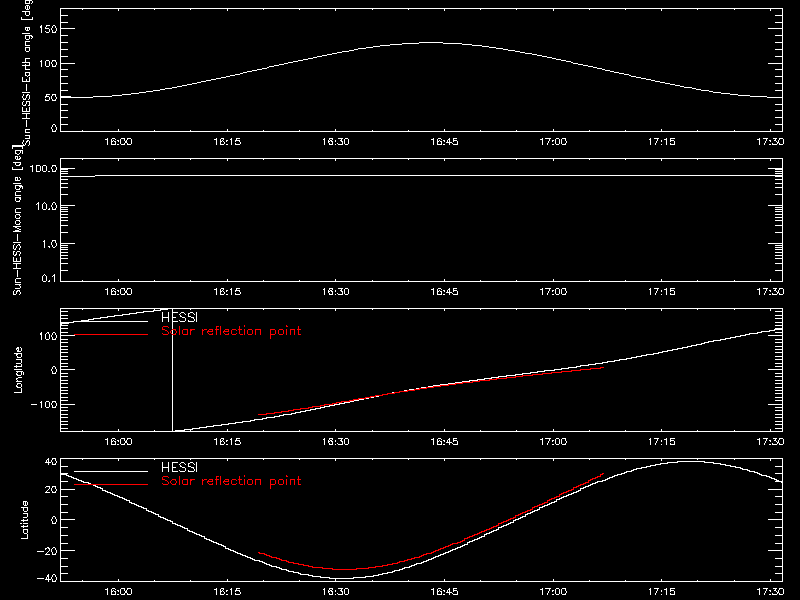The image size is (800, 600).
Task: Click vertical longitude wrap line in Longitude plot
Action: 172,370
